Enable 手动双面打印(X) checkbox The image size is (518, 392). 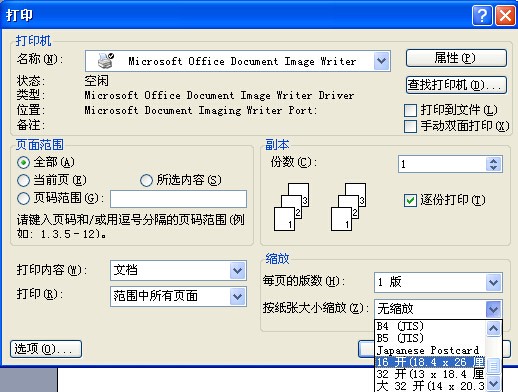point(410,126)
